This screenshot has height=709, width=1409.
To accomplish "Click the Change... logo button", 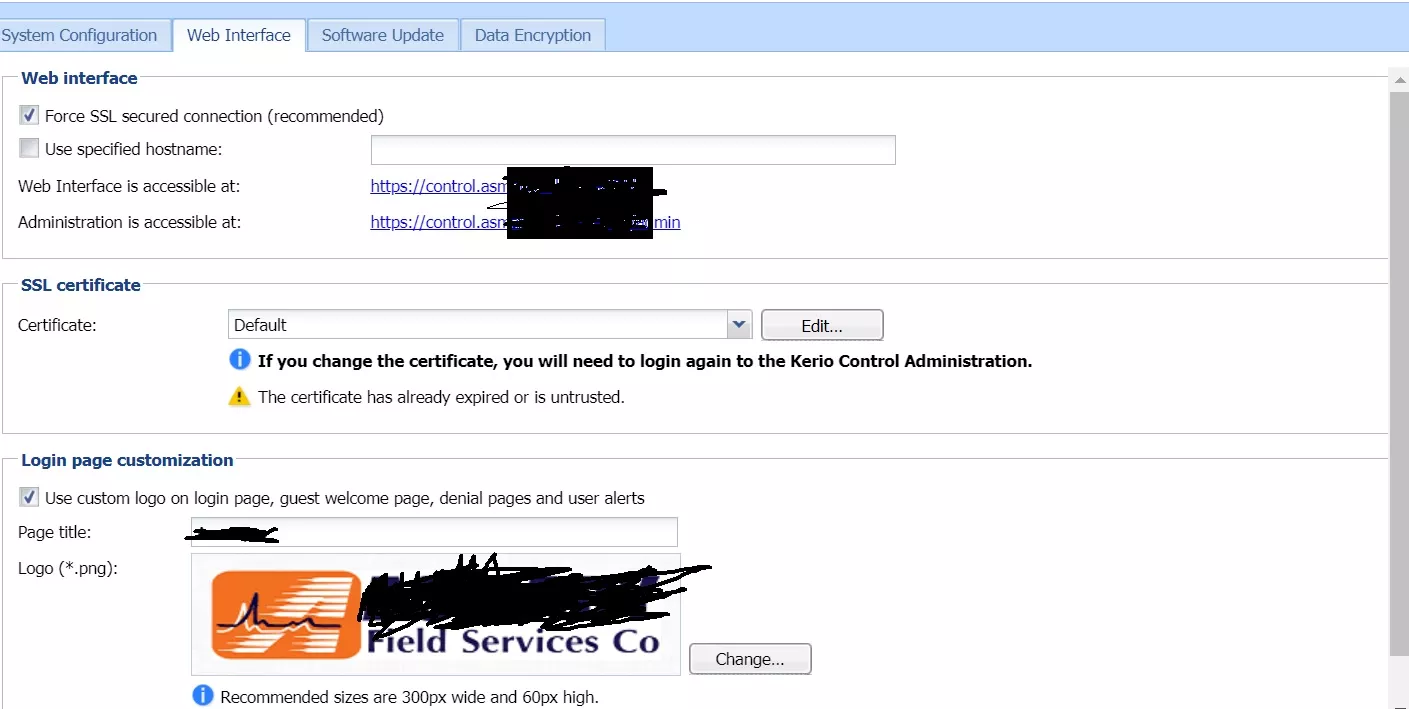I will point(750,659).
